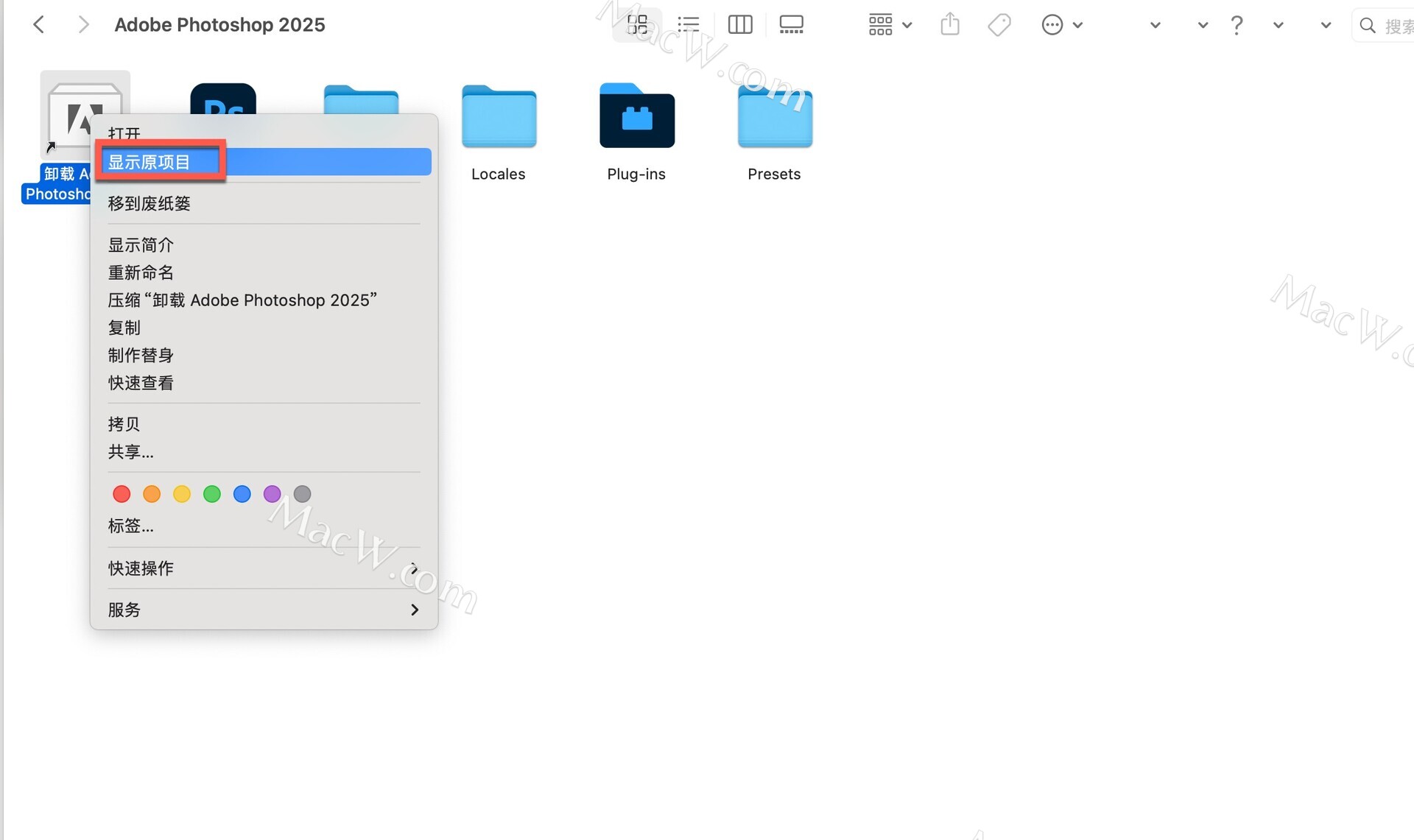Click the tag toolbar icon

coord(999,25)
